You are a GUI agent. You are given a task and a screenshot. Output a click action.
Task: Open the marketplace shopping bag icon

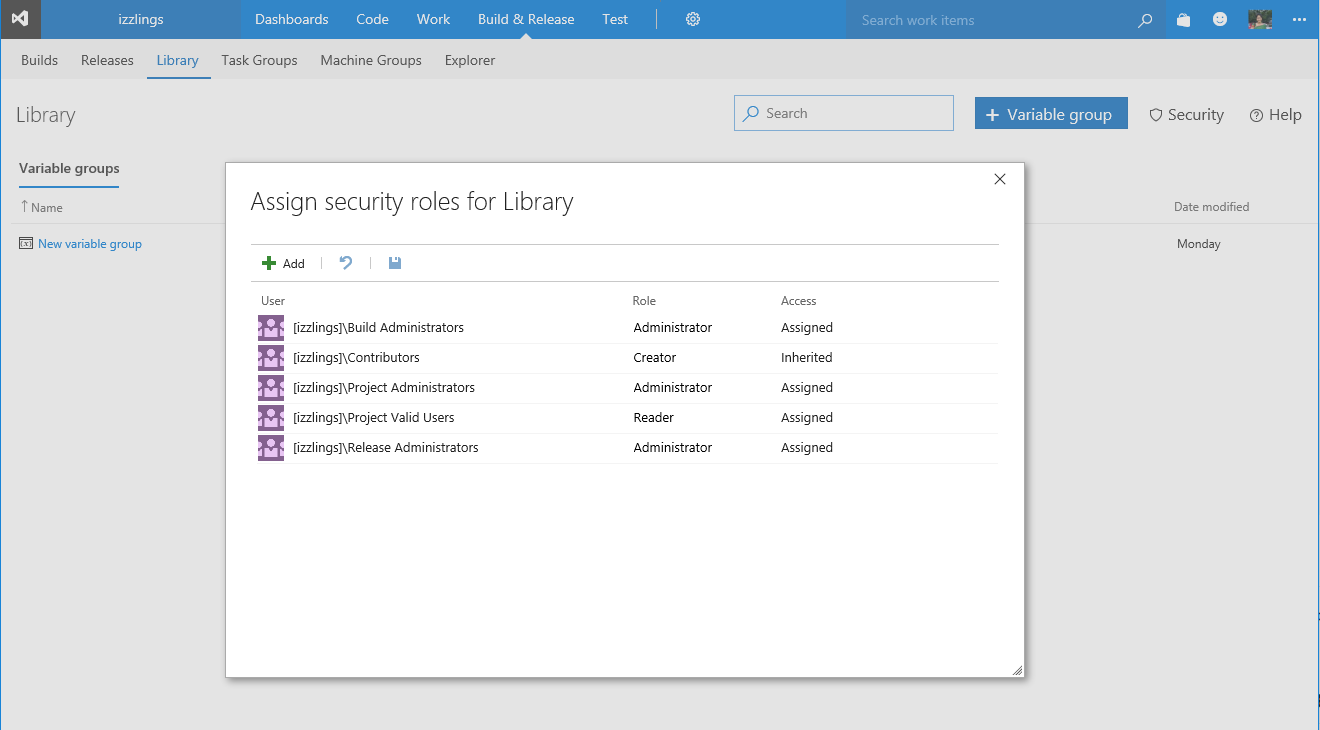[x=1184, y=19]
